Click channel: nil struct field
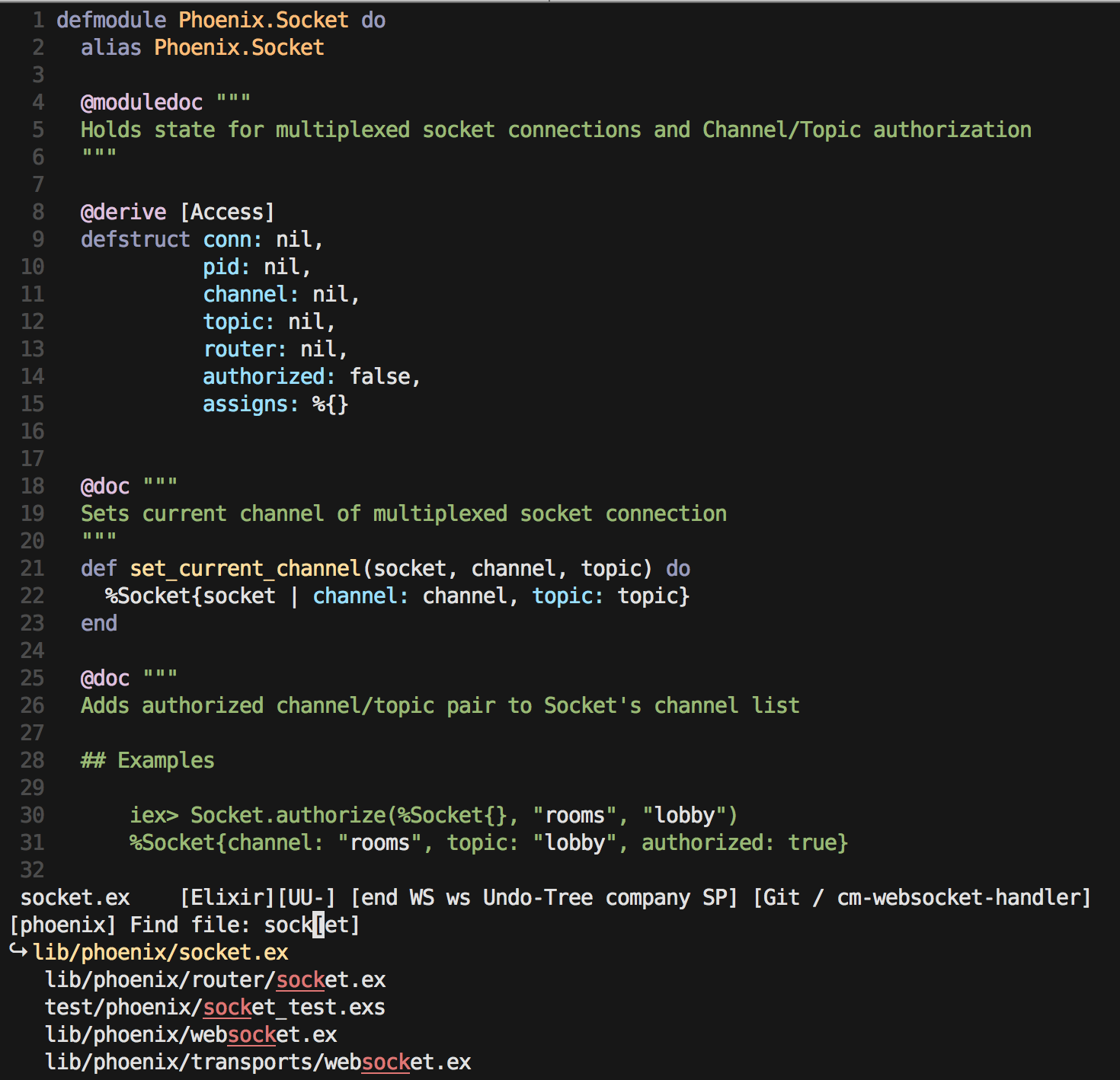The image size is (1120, 1080). coord(281,294)
